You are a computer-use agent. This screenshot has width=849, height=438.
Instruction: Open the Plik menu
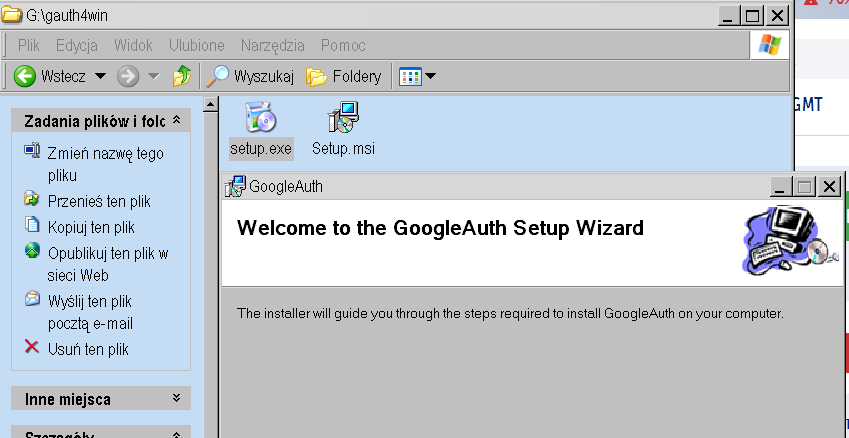point(29,45)
